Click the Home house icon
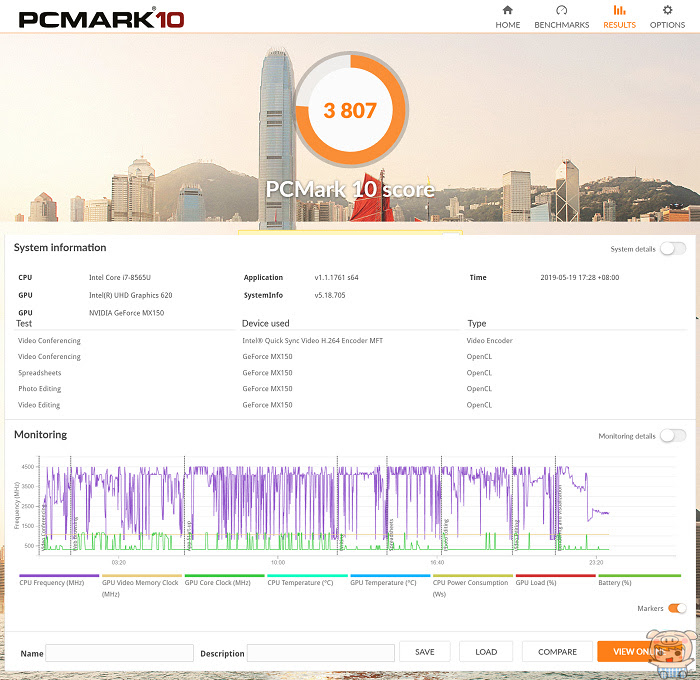Viewport: 700px width, 680px height. [x=508, y=10]
